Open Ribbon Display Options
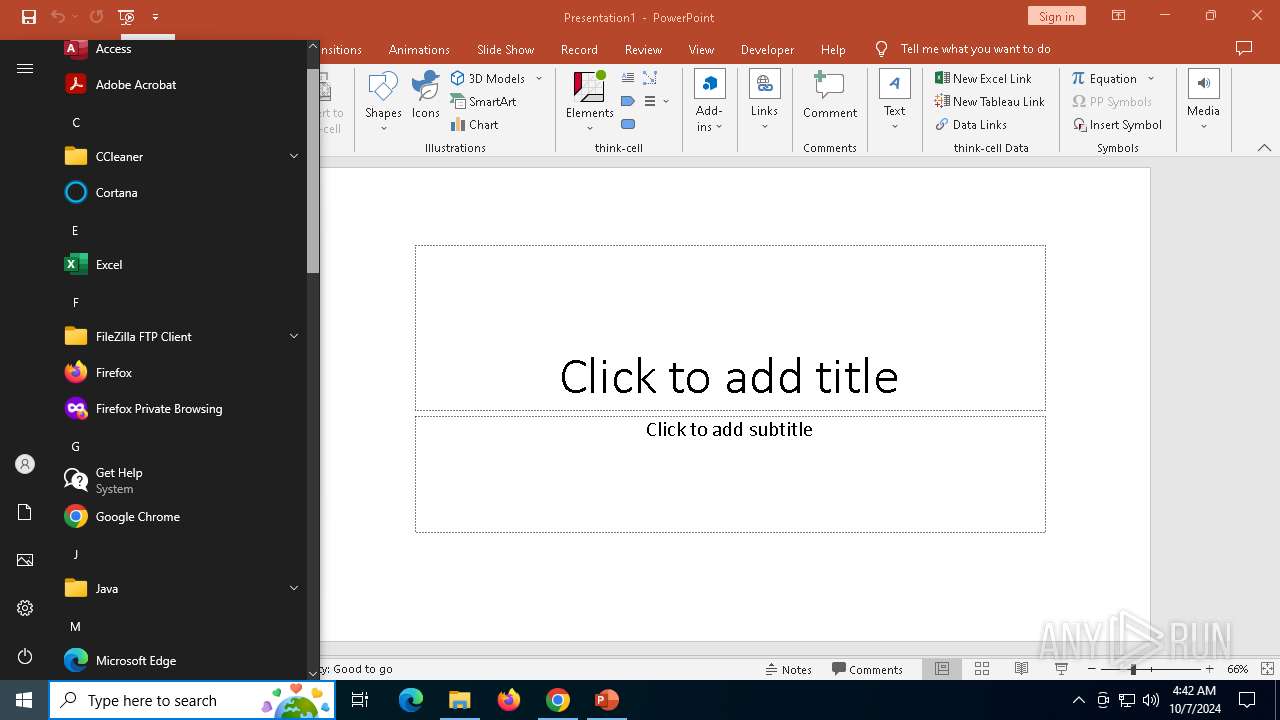Viewport: 1280px width, 720px height. [x=1118, y=16]
